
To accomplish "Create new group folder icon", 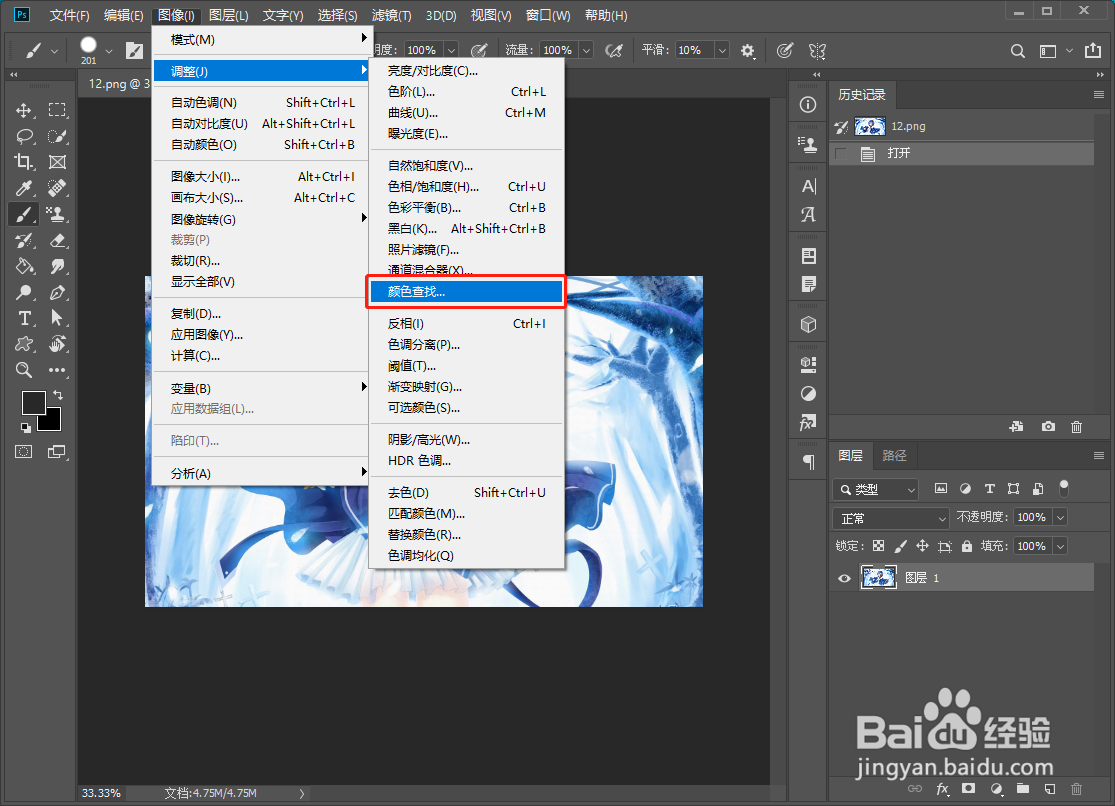I will (x=1023, y=788).
